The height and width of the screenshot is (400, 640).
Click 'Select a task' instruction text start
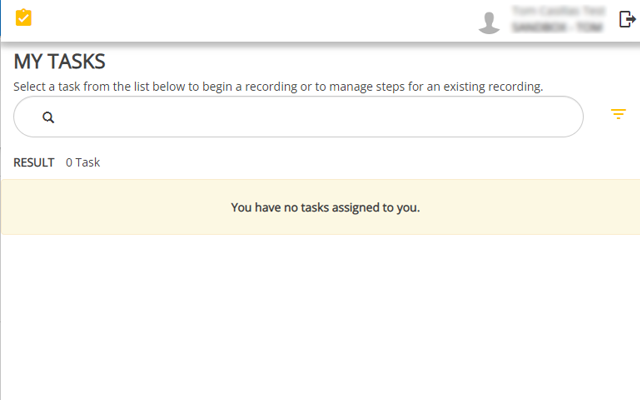click(38, 86)
